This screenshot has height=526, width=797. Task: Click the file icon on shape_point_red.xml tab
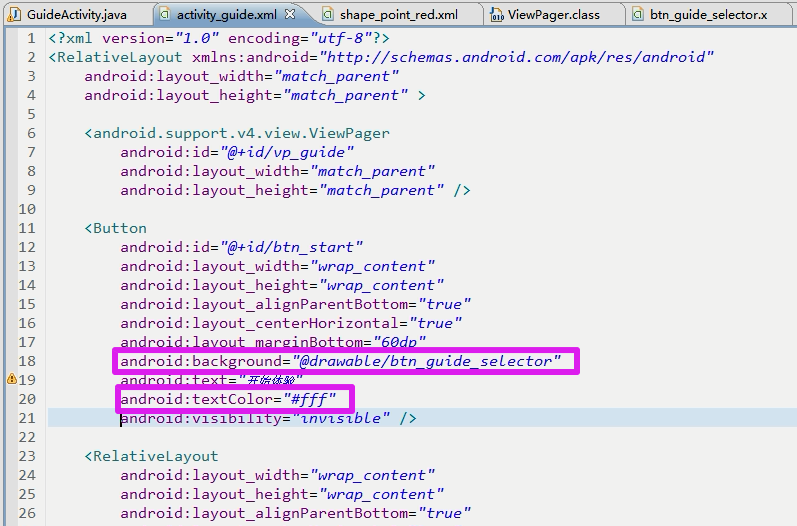pos(327,15)
